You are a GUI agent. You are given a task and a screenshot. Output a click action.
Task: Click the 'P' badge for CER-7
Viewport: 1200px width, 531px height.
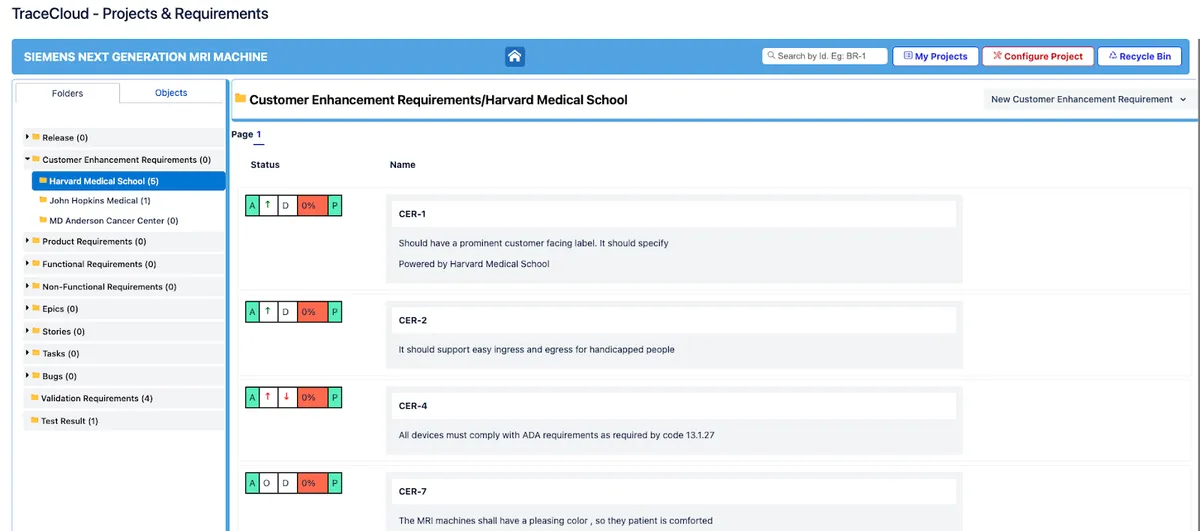[x=335, y=483]
